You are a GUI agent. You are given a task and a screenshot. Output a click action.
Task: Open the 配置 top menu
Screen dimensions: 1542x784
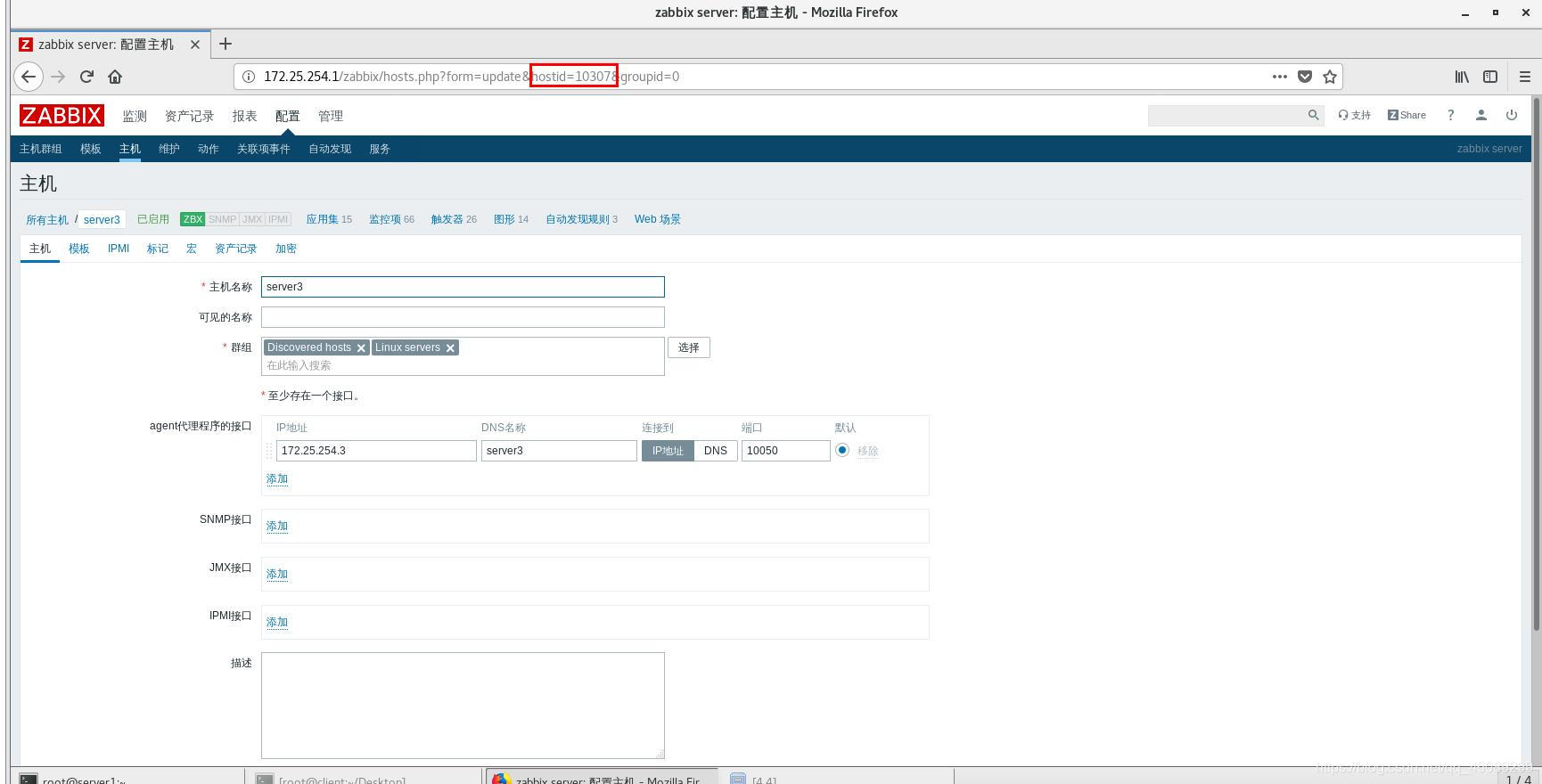click(287, 116)
